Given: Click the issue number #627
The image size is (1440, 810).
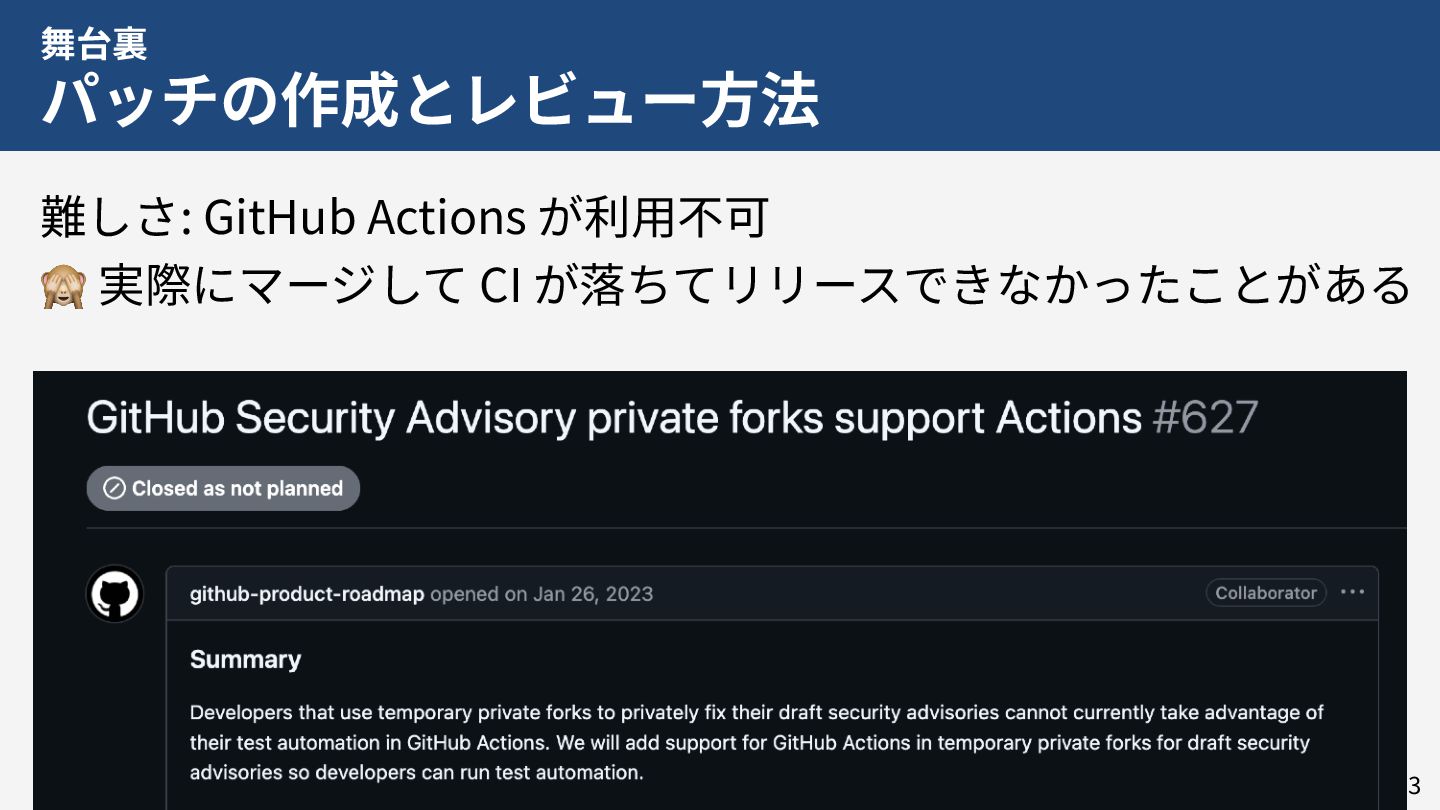Looking at the screenshot, I should 1205,417.
